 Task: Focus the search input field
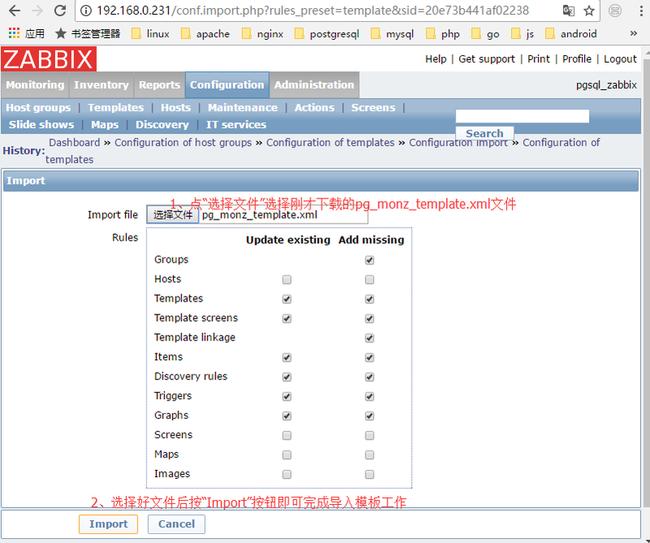tap(522, 116)
